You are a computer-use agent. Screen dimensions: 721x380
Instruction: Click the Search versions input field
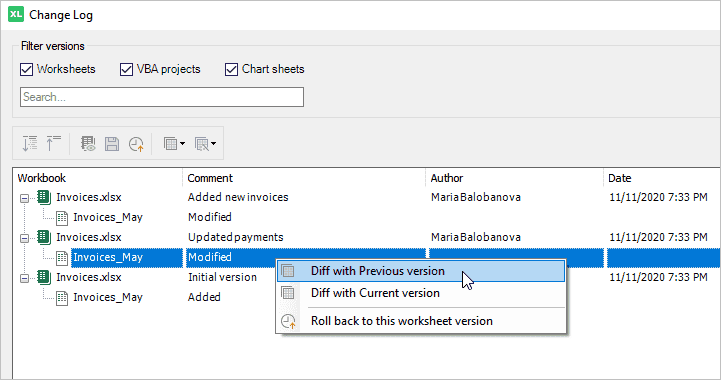pyautogui.click(x=162, y=97)
